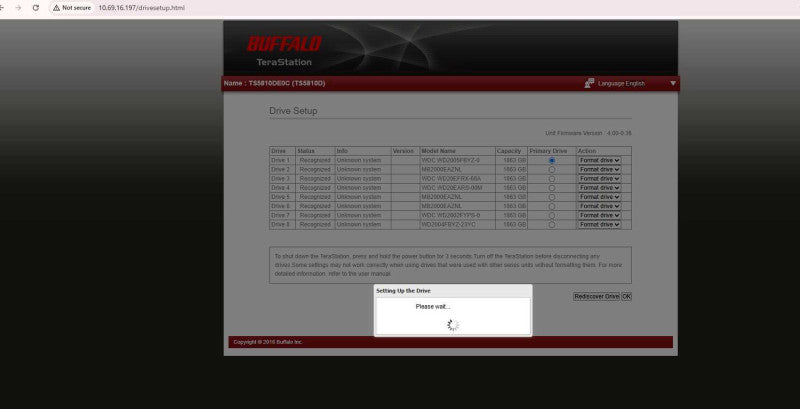Open the Action dropdown for Drive 8
This screenshot has height=409, width=800.
coord(599,224)
